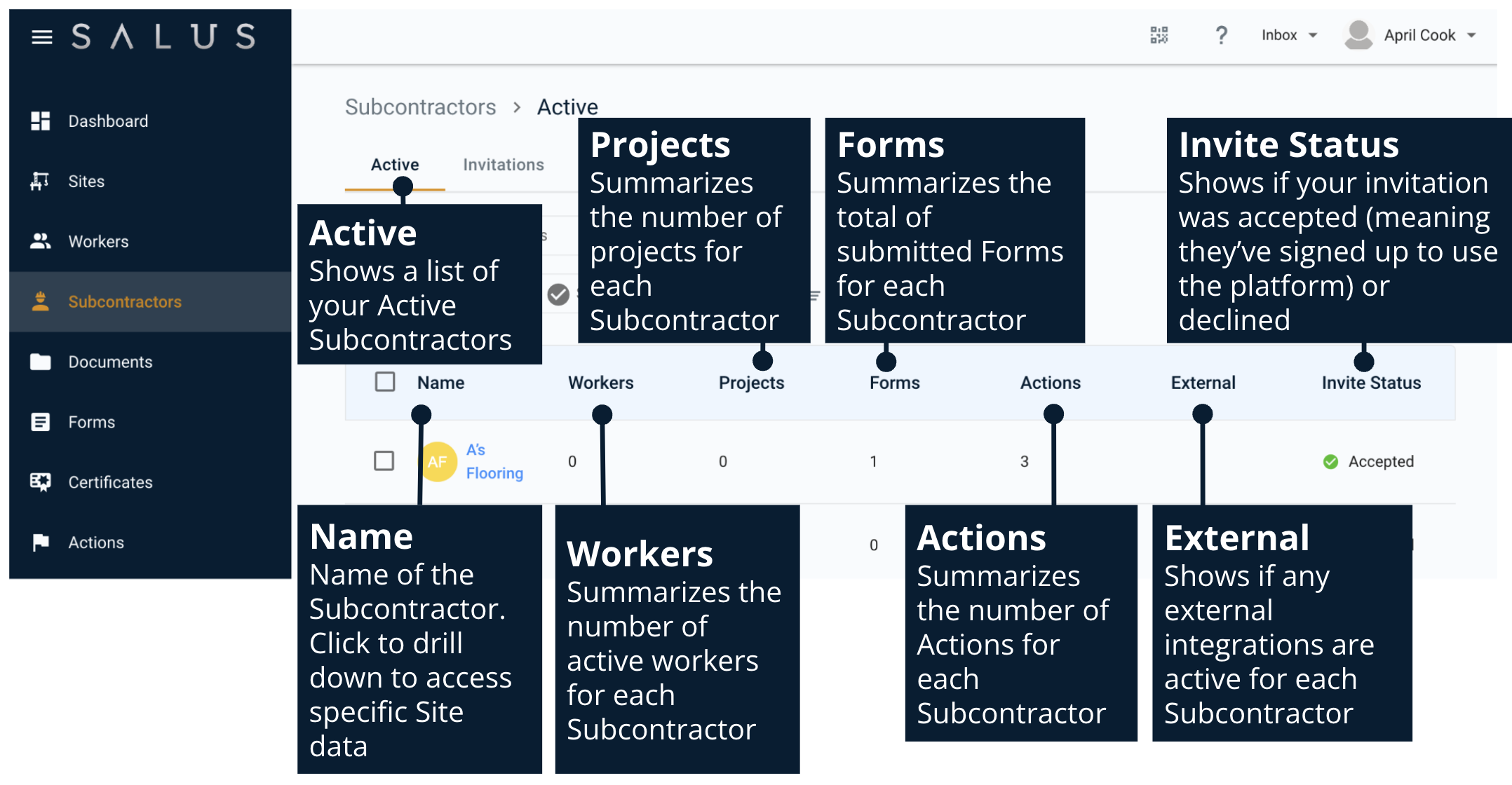The width and height of the screenshot is (1512, 785).
Task: Click the Documents folder icon
Action: [41, 362]
